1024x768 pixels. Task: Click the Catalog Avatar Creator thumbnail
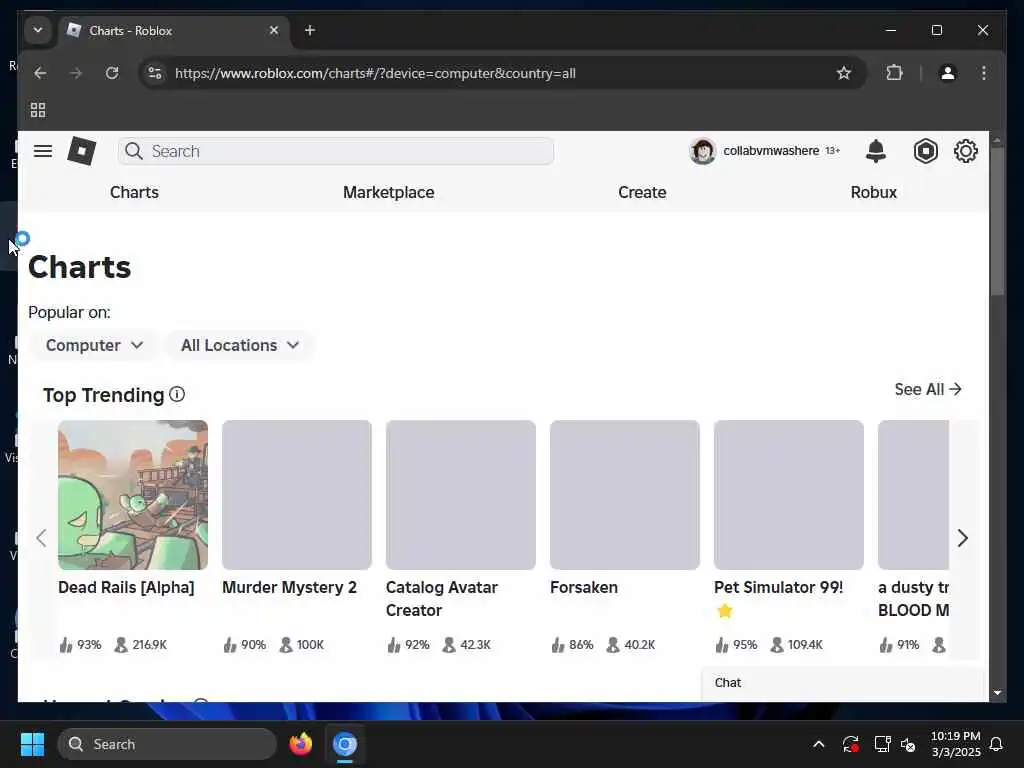point(461,494)
